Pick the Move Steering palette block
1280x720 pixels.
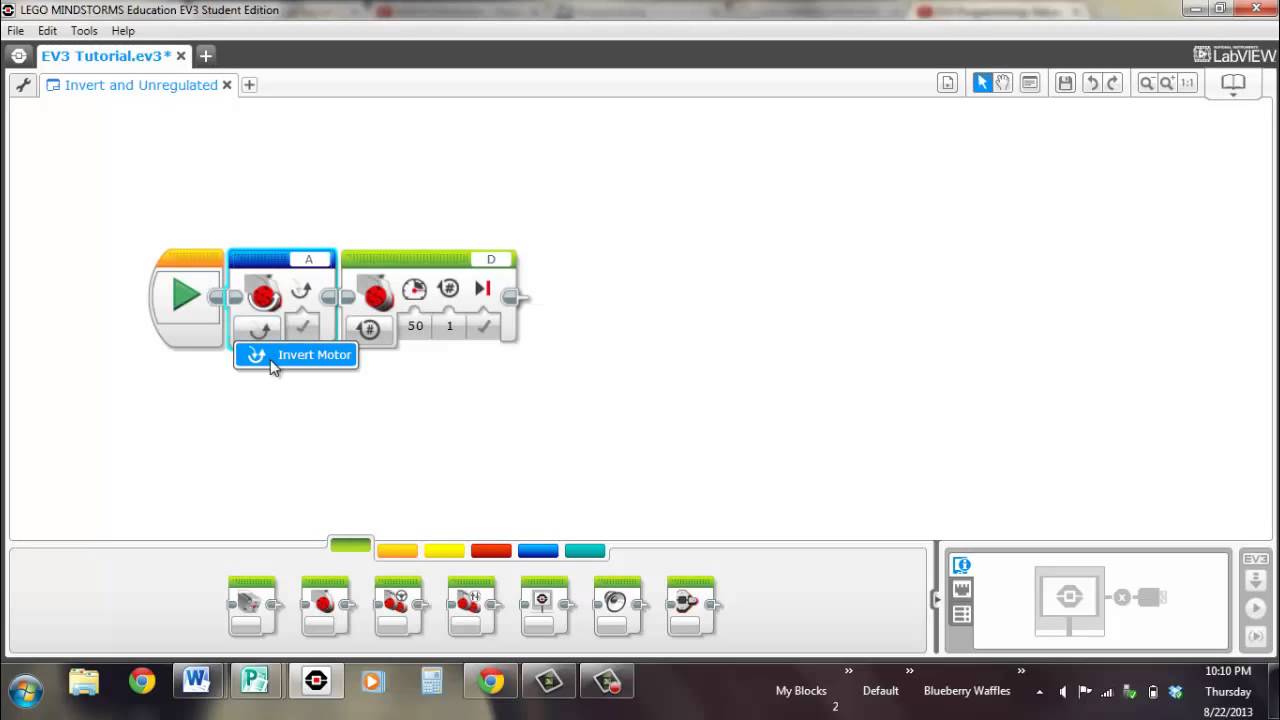398,606
